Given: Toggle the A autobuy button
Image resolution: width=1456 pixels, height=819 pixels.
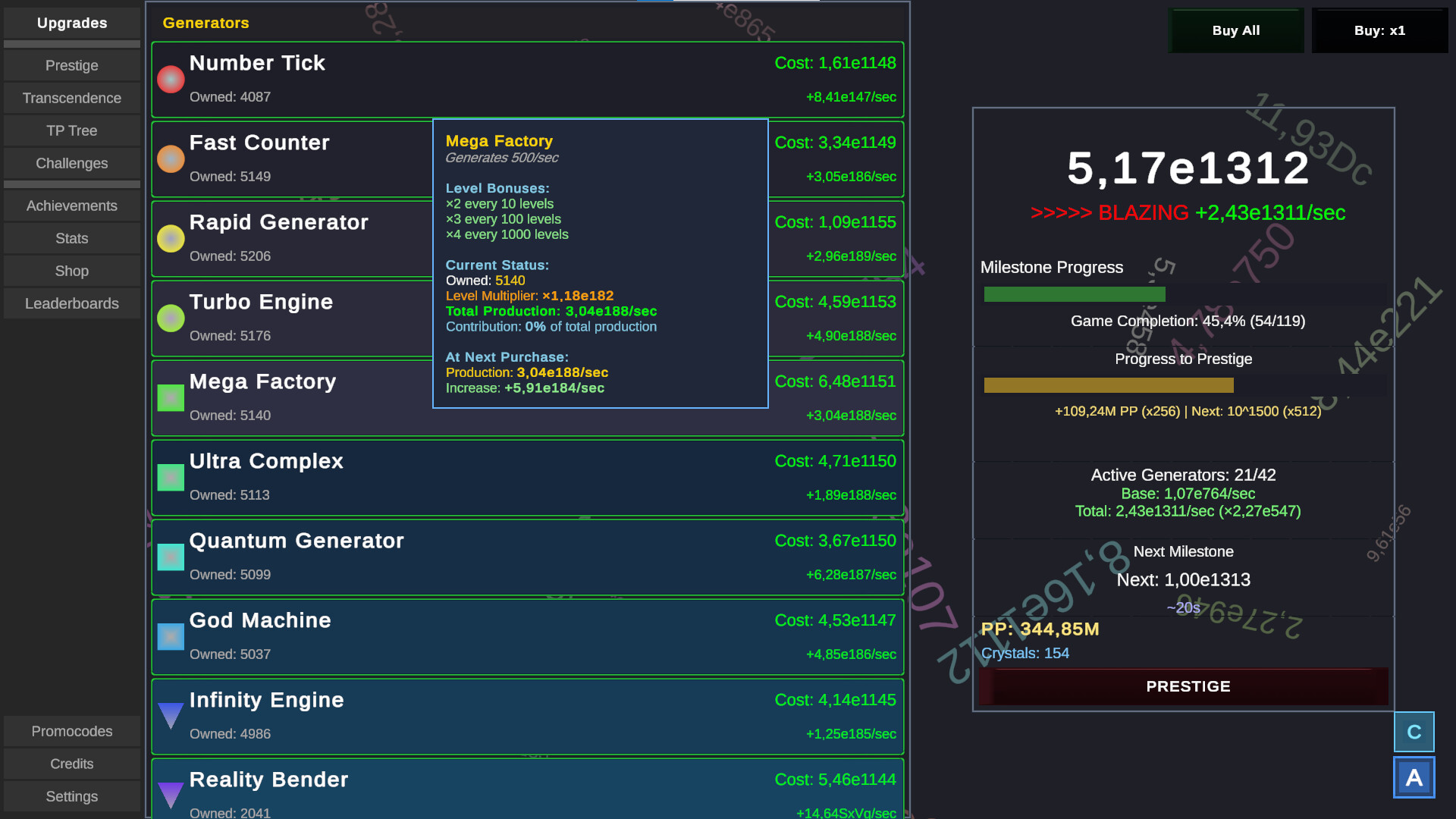Looking at the screenshot, I should pyautogui.click(x=1414, y=777).
